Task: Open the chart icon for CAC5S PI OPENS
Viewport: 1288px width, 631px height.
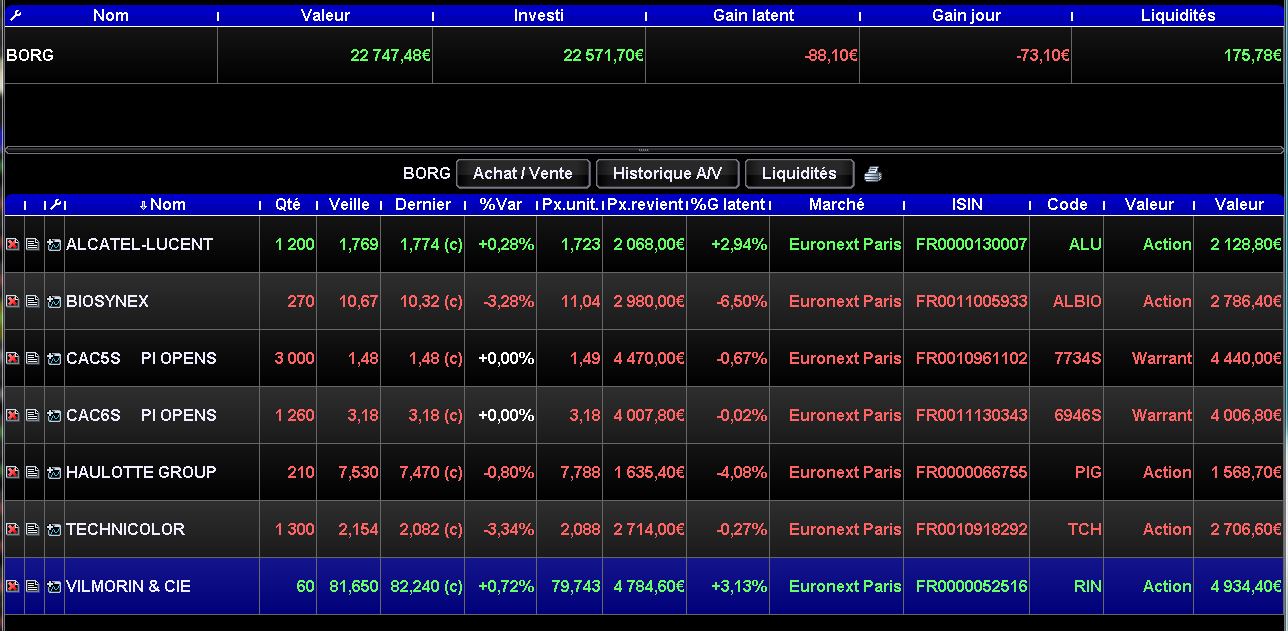Action: click(x=54, y=358)
